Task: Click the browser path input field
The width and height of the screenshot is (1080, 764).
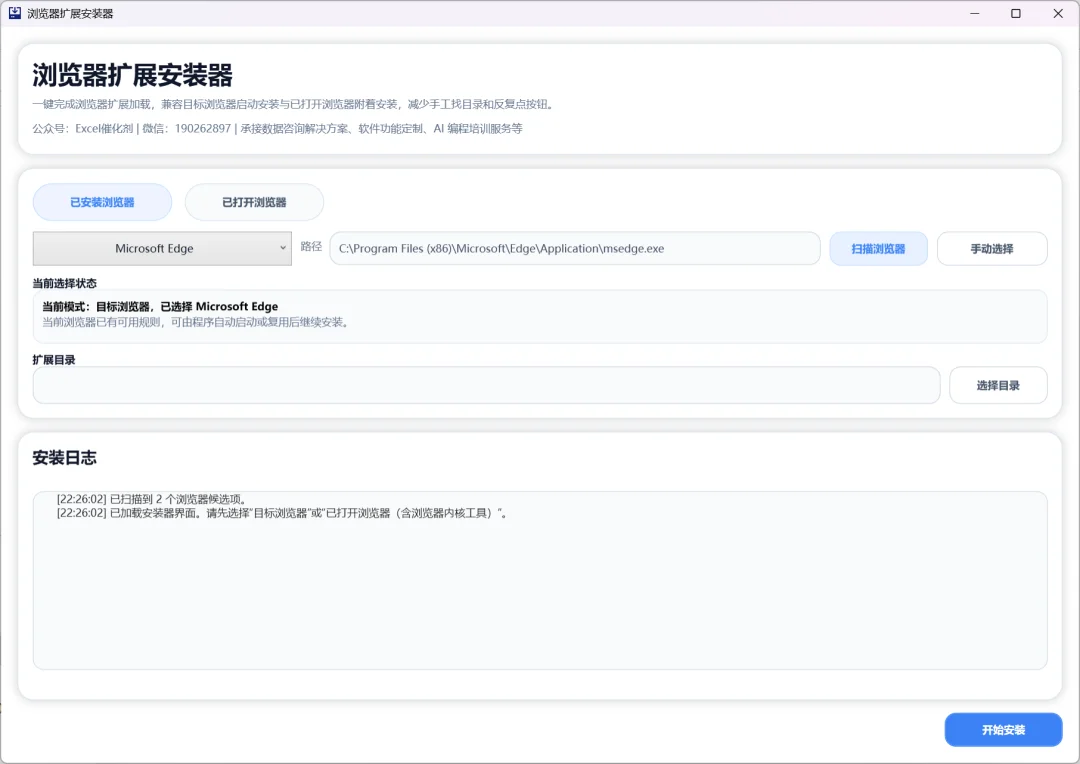Action: [x=575, y=249]
